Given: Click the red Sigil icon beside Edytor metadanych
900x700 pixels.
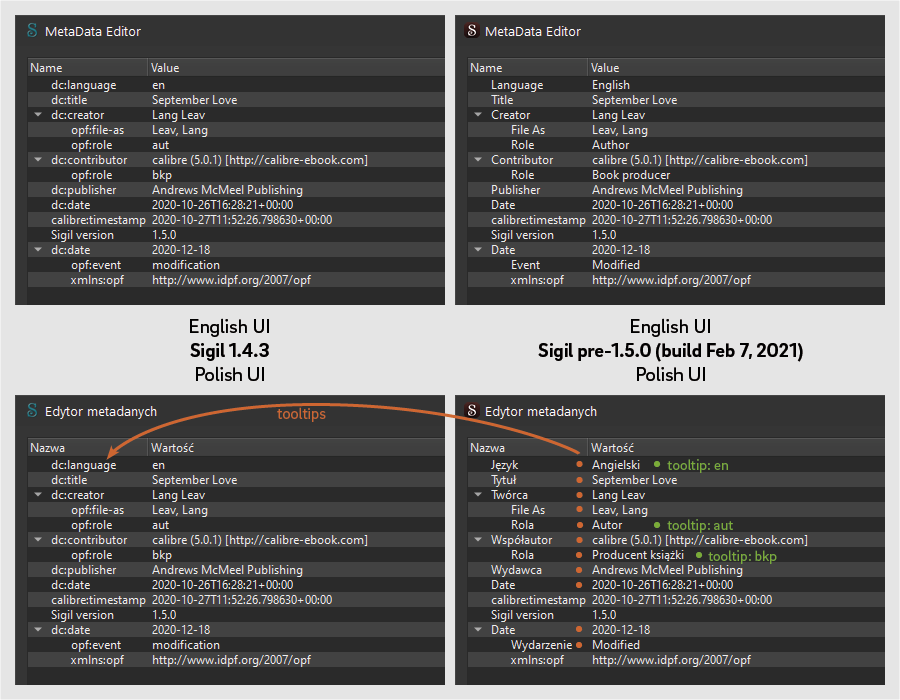Looking at the screenshot, I should point(472,410).
